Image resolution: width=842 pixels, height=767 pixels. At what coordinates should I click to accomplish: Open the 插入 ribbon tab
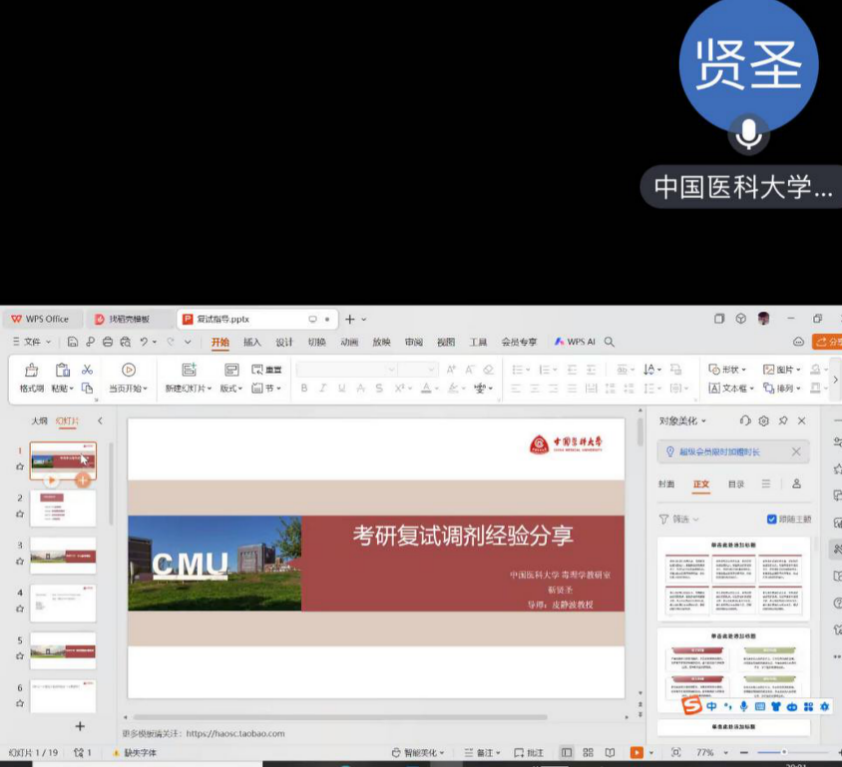(252, 342)
